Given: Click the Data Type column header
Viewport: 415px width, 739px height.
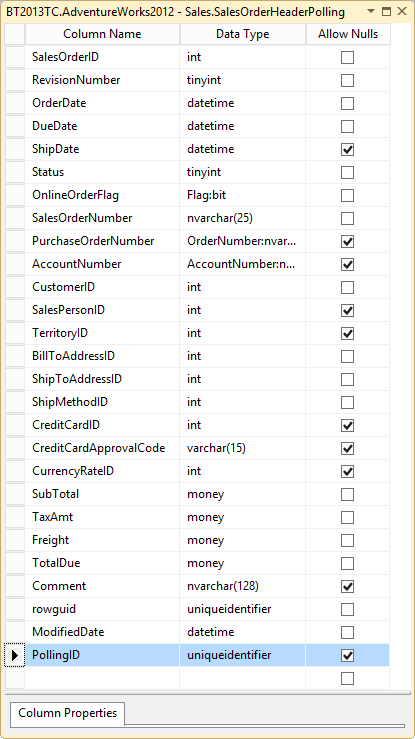Looking at the screenshot, I should click(x=243, y=34).
